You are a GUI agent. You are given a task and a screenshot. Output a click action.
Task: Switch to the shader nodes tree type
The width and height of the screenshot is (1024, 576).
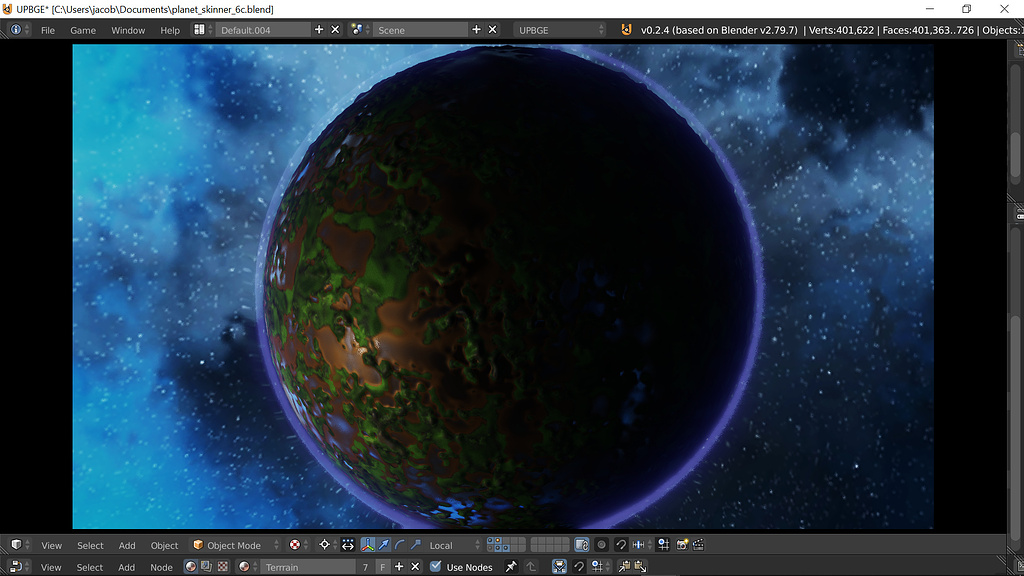click(x=190, y=567)
